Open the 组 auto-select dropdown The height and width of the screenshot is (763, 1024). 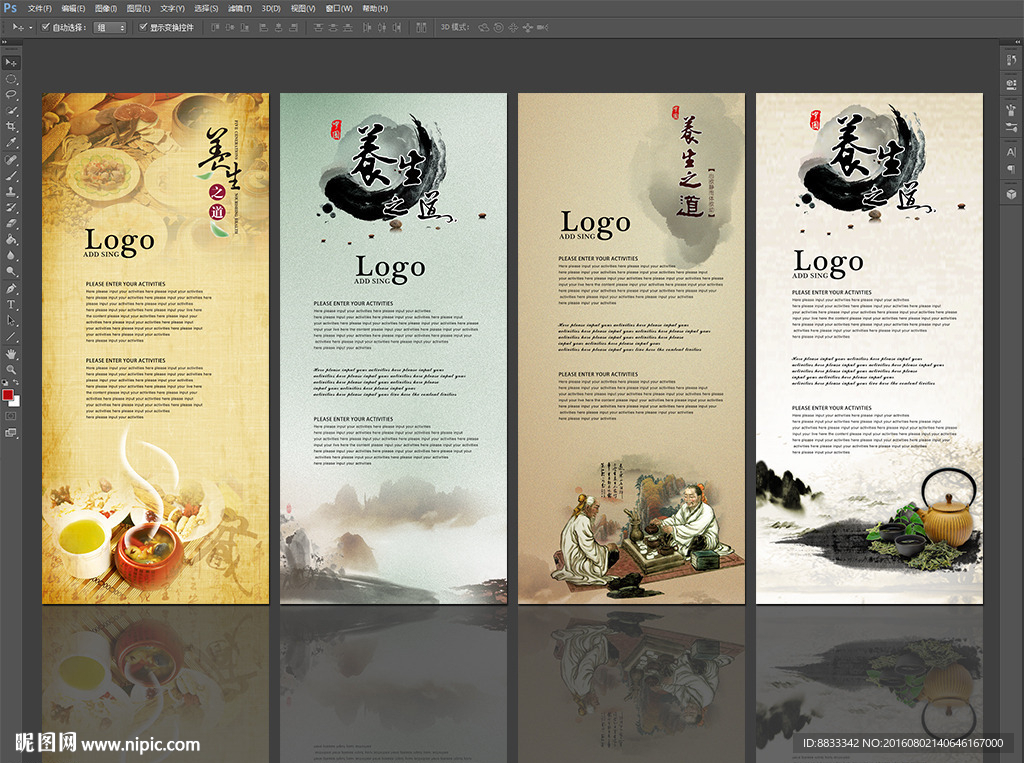tap(110, 27)
